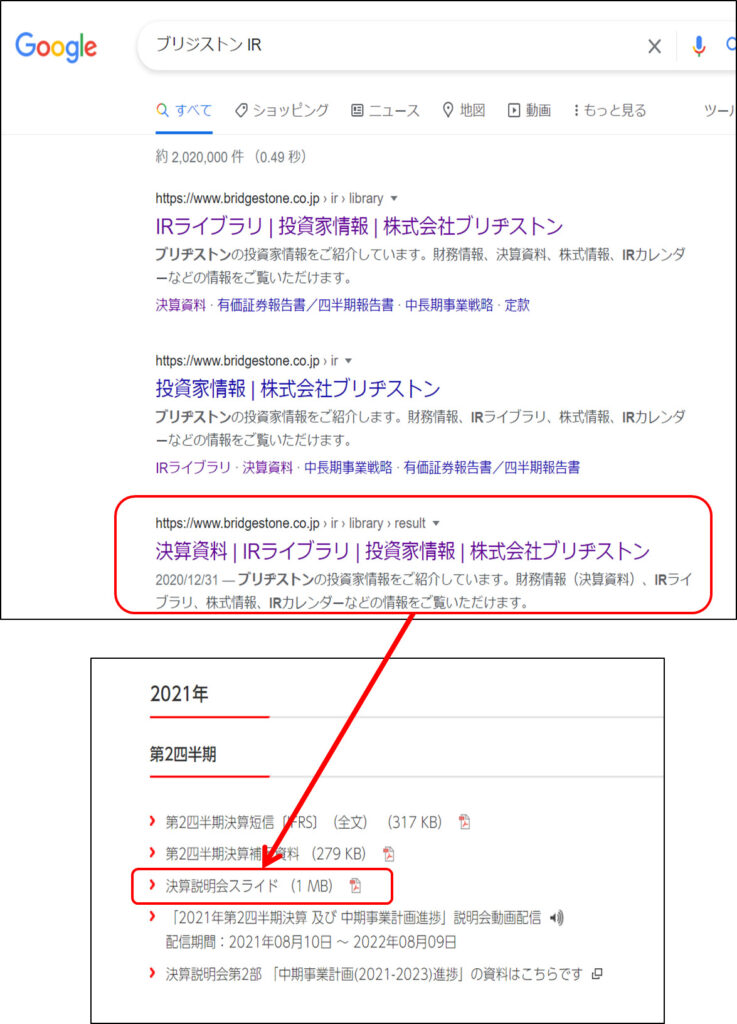Open dropdown arrow beside library › result URL
This screenshot has height=1024, width=737.
coord(435,523)
